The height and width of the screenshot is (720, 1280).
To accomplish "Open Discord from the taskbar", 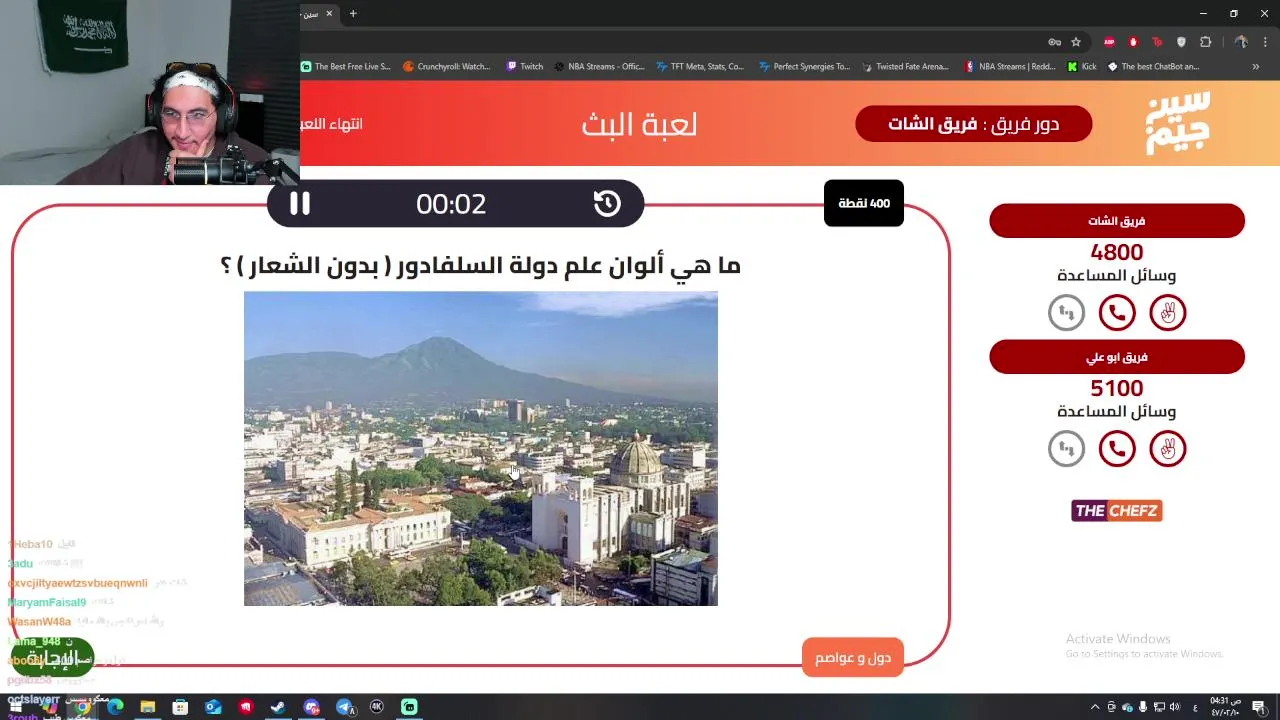I will coord(312,707).
